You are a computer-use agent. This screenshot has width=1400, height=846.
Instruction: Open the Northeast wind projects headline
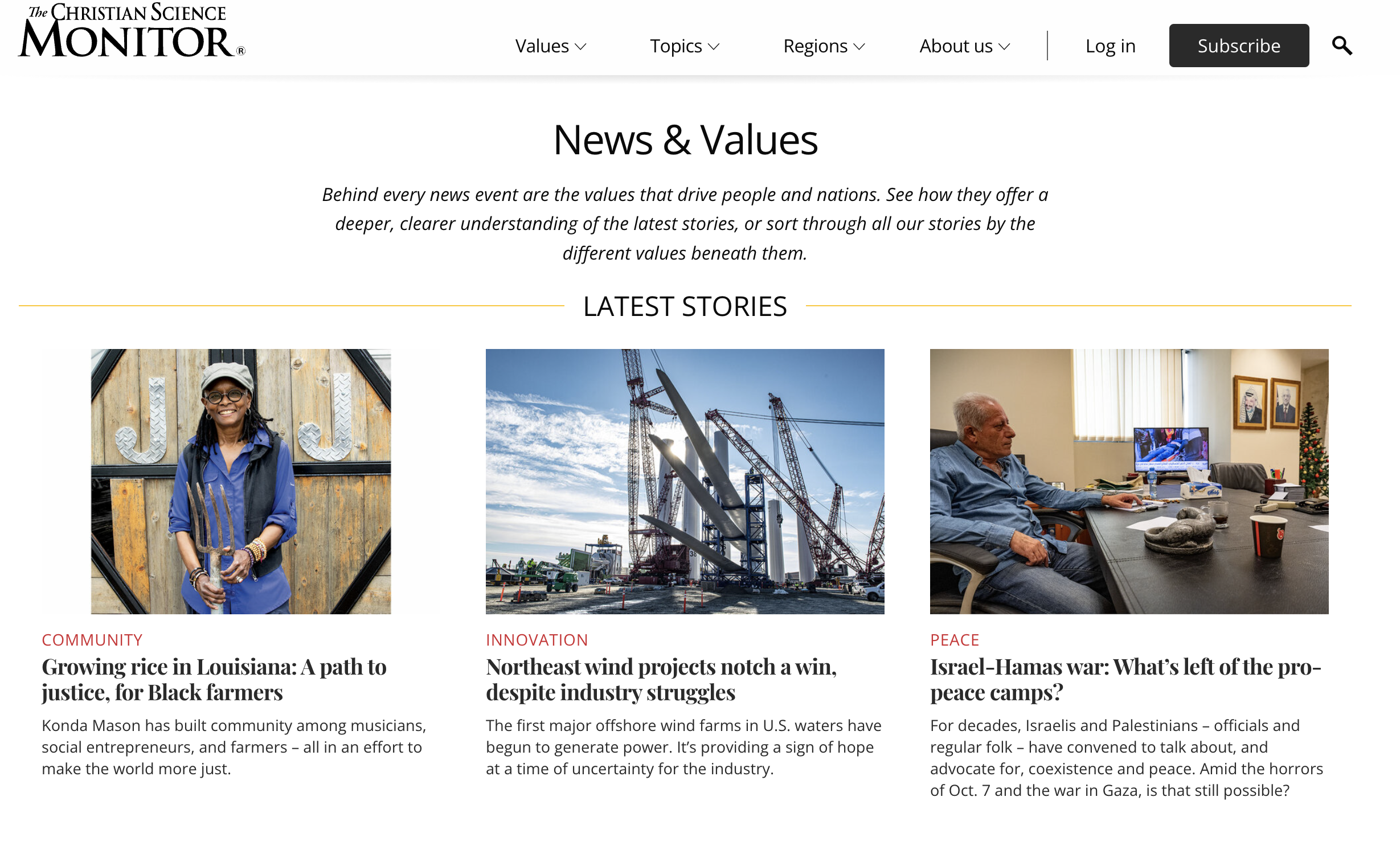pyautogui.click(x=661, y=680)
